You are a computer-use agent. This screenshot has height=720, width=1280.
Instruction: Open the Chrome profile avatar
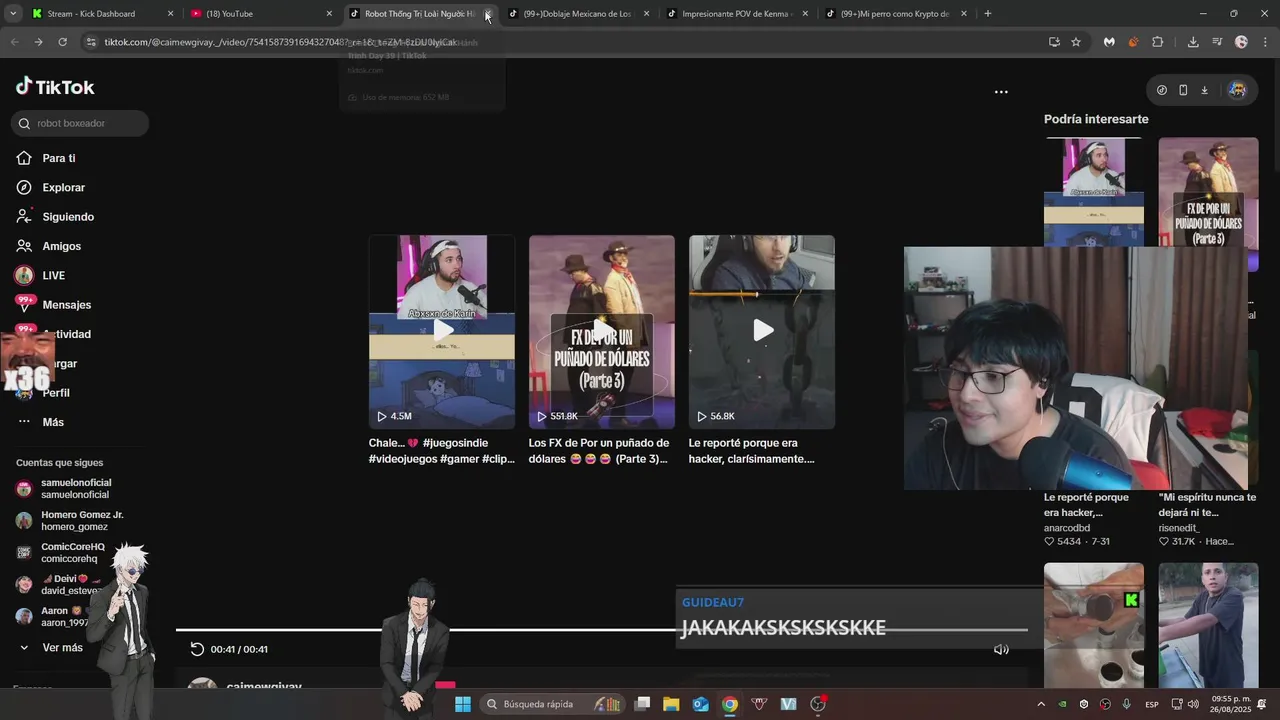click(x=1241, y=42)
